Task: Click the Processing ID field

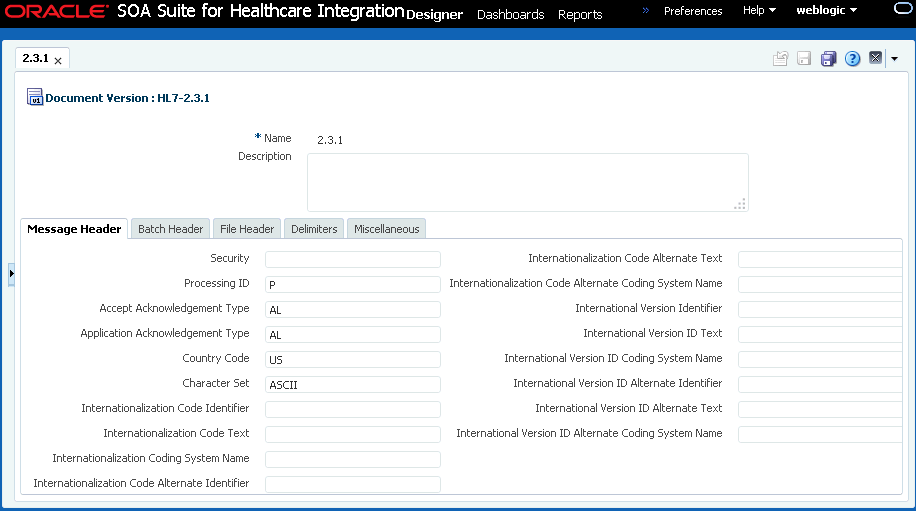Action: [x=353, y=284]
